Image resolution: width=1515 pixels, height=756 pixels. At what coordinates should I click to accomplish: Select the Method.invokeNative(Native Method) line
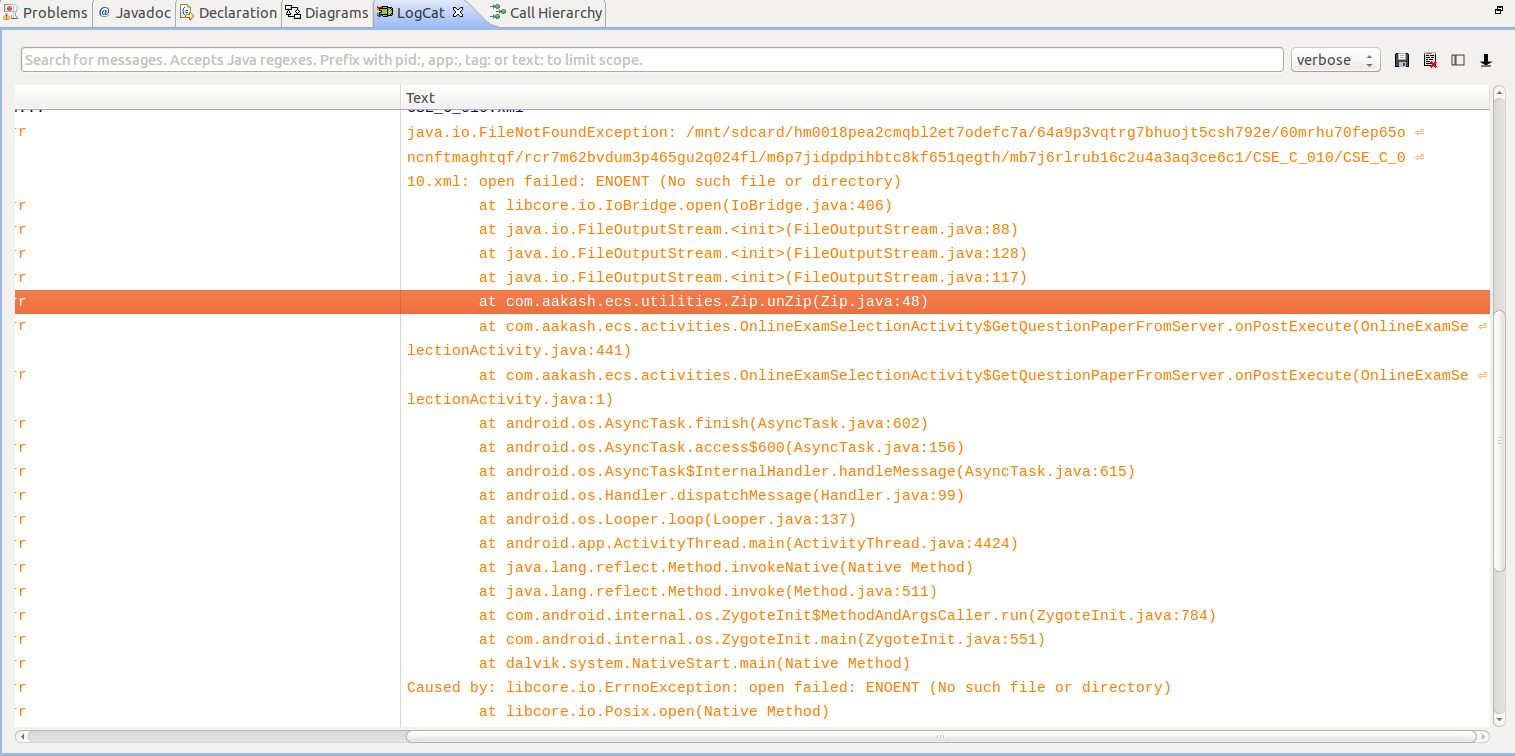[x=752, y=567]
